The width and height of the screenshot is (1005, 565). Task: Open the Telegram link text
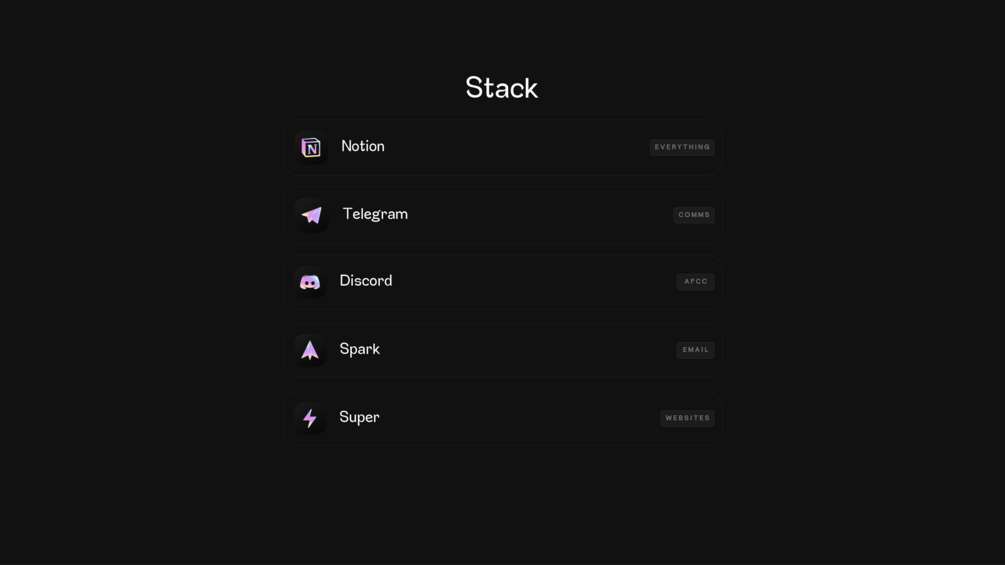[375, 214]
